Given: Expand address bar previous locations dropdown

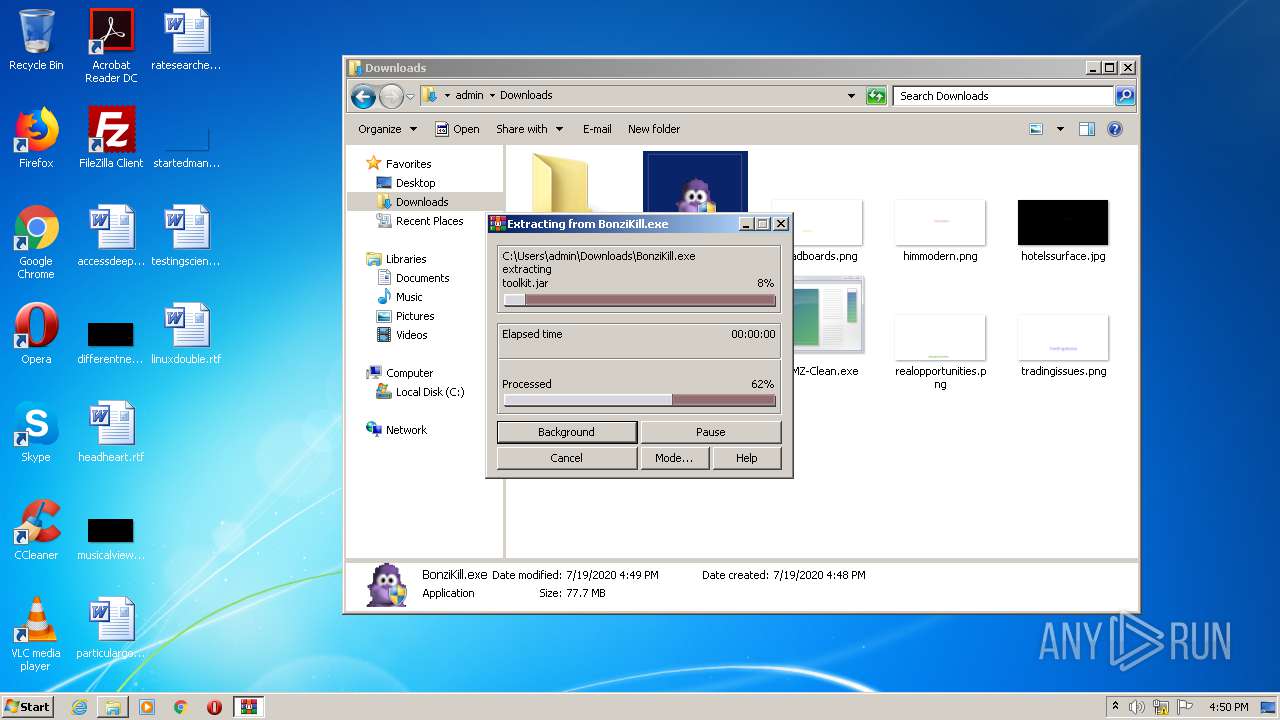Looking at the screenshot, I should coord(851,96).
